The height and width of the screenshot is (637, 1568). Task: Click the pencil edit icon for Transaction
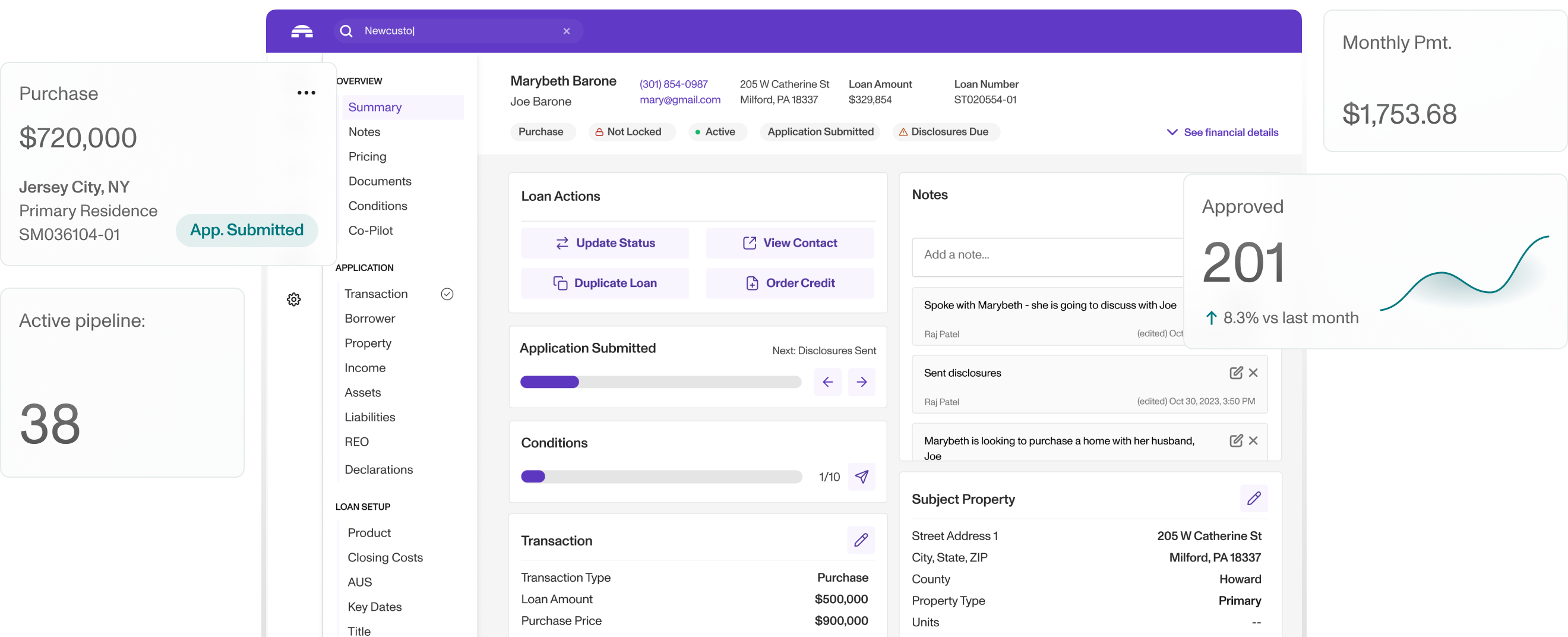click(861, 540)
